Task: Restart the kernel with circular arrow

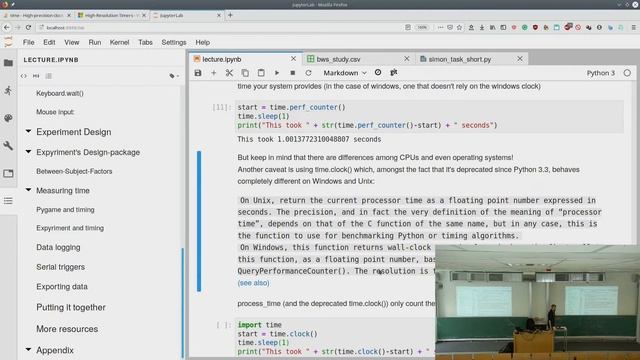Action: pyautogui.click(x=308, y=73)
